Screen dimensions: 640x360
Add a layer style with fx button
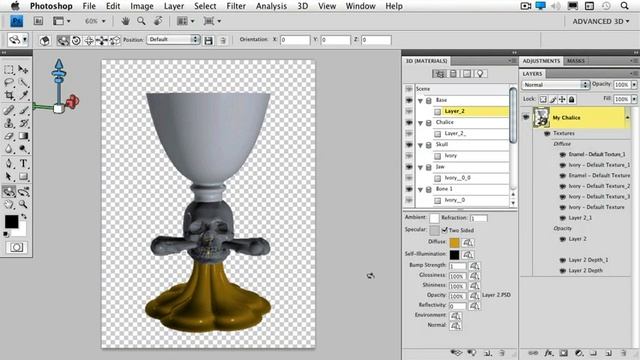[x=549, y=353]
